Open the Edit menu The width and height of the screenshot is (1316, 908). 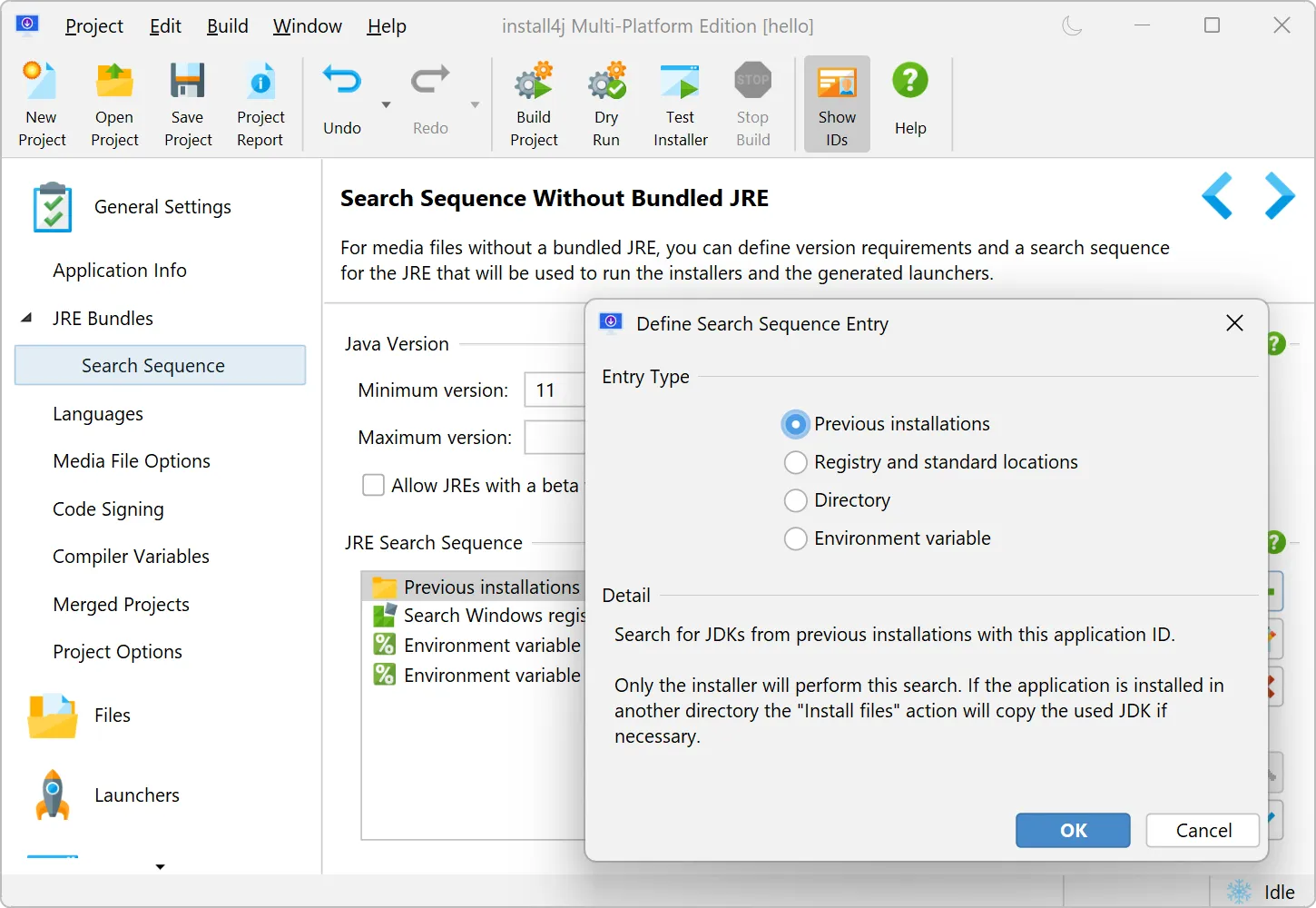(165, 26)
